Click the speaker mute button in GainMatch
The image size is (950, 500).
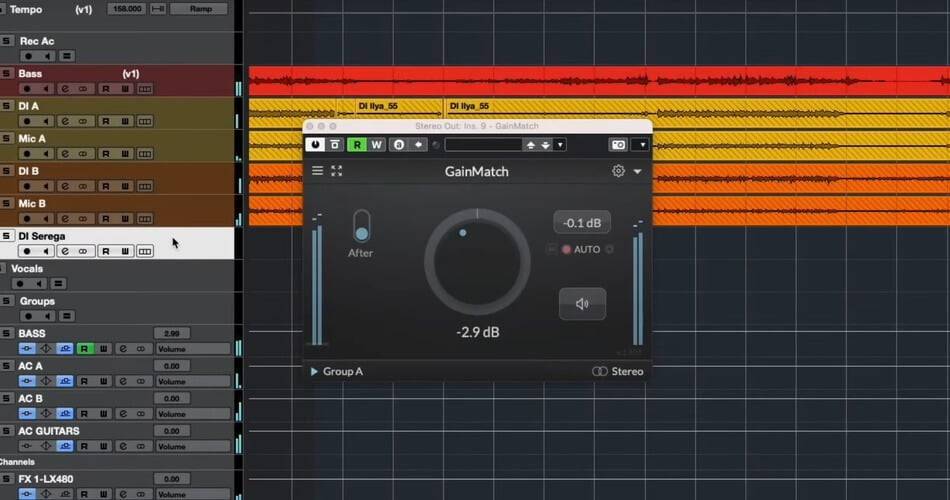click(582, 304)
